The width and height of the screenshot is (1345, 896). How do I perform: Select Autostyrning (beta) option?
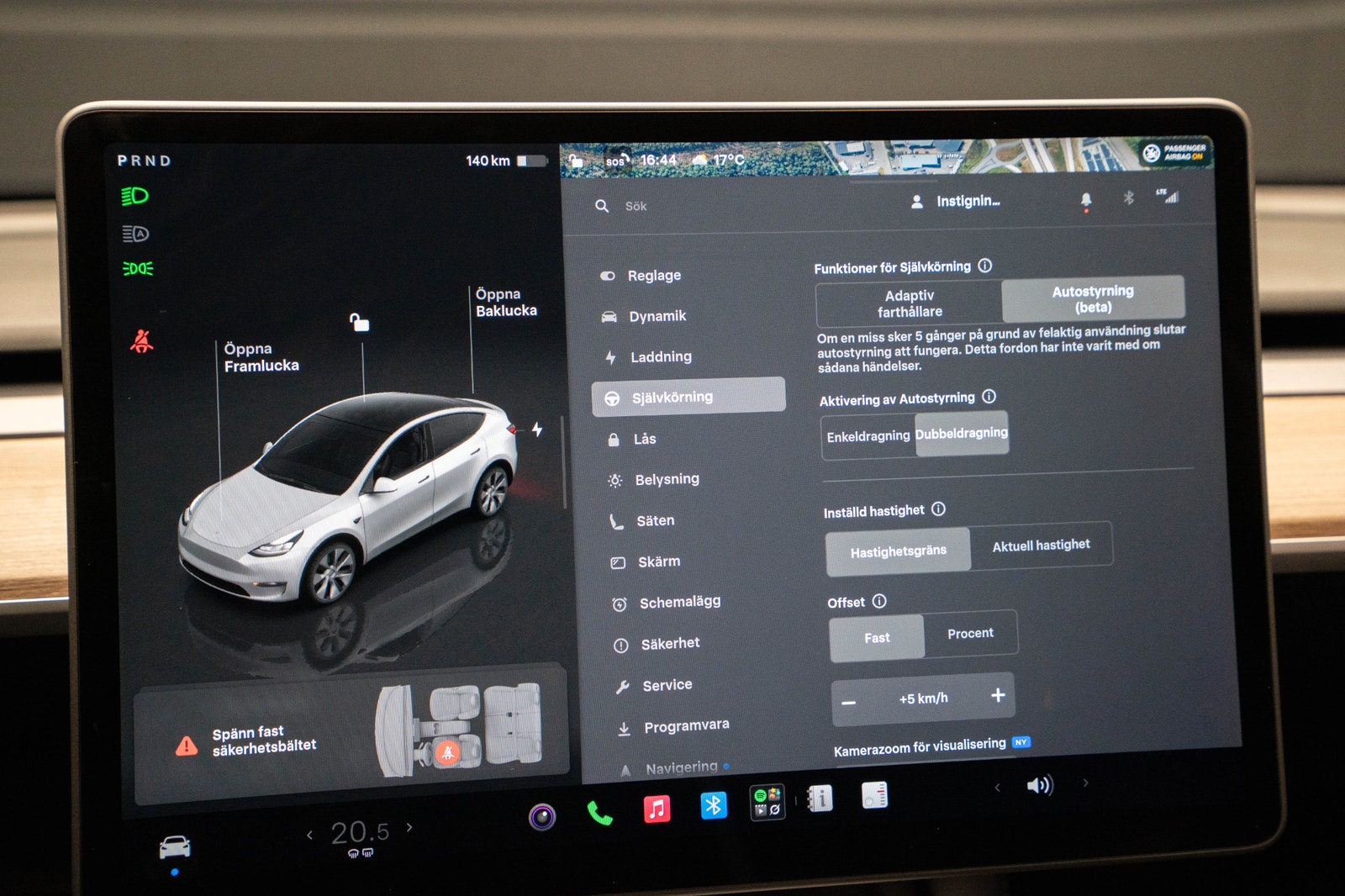(1093, 298)
